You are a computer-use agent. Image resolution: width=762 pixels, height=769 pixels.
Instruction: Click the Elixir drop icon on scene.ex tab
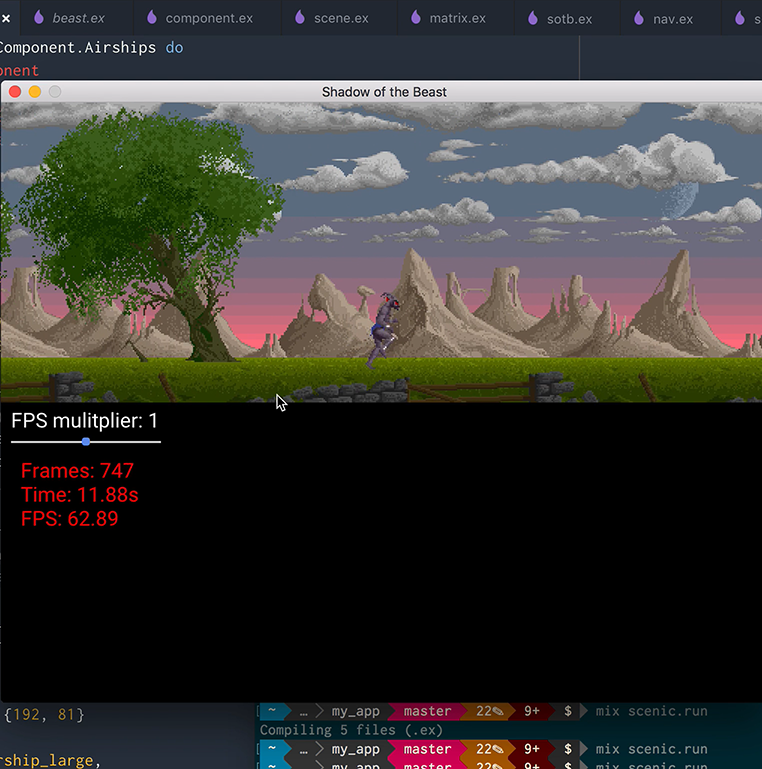[x=300, y=18]
